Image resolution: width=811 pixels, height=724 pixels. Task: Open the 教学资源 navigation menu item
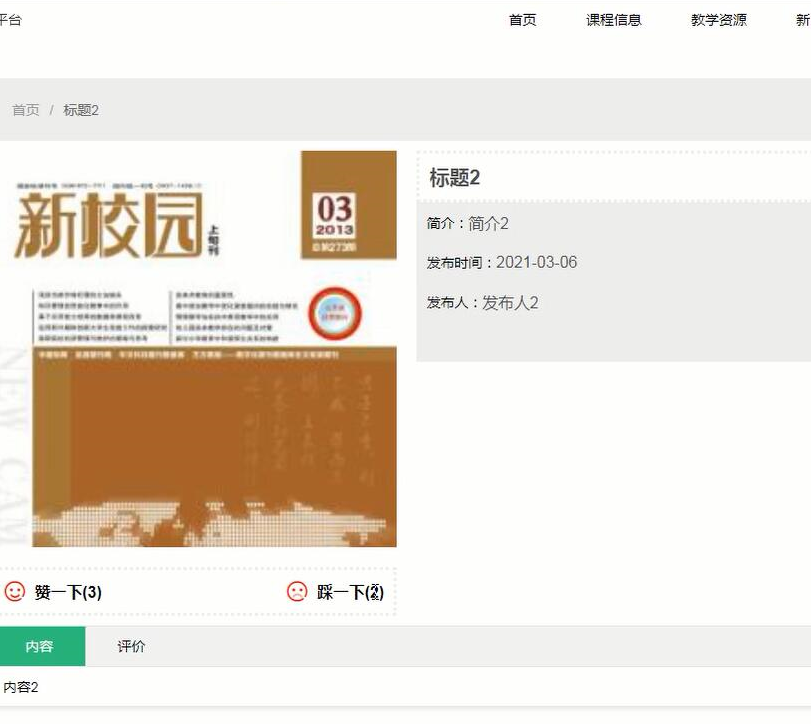click(718, 20)
